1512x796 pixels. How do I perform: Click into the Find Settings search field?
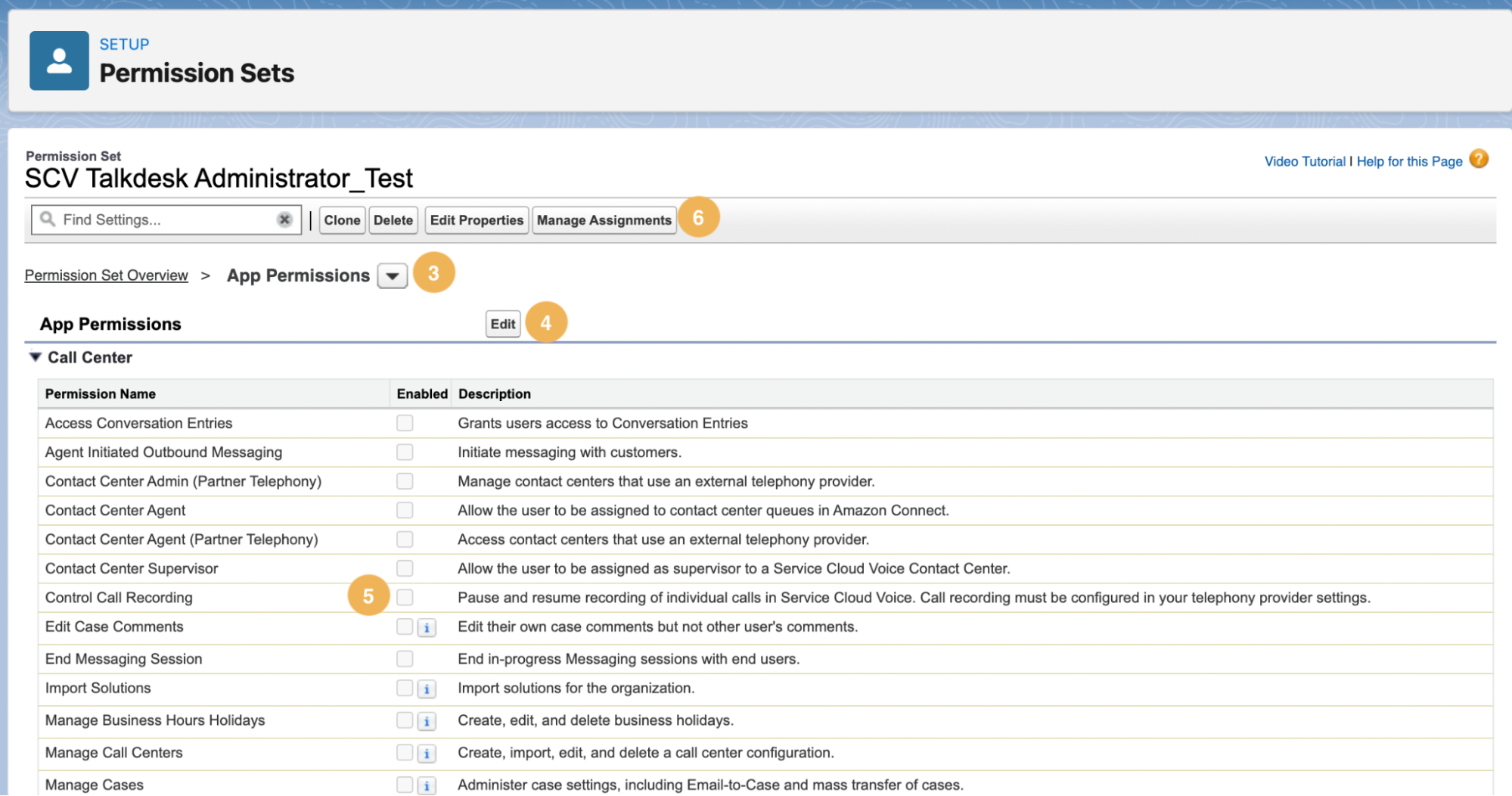166,219
